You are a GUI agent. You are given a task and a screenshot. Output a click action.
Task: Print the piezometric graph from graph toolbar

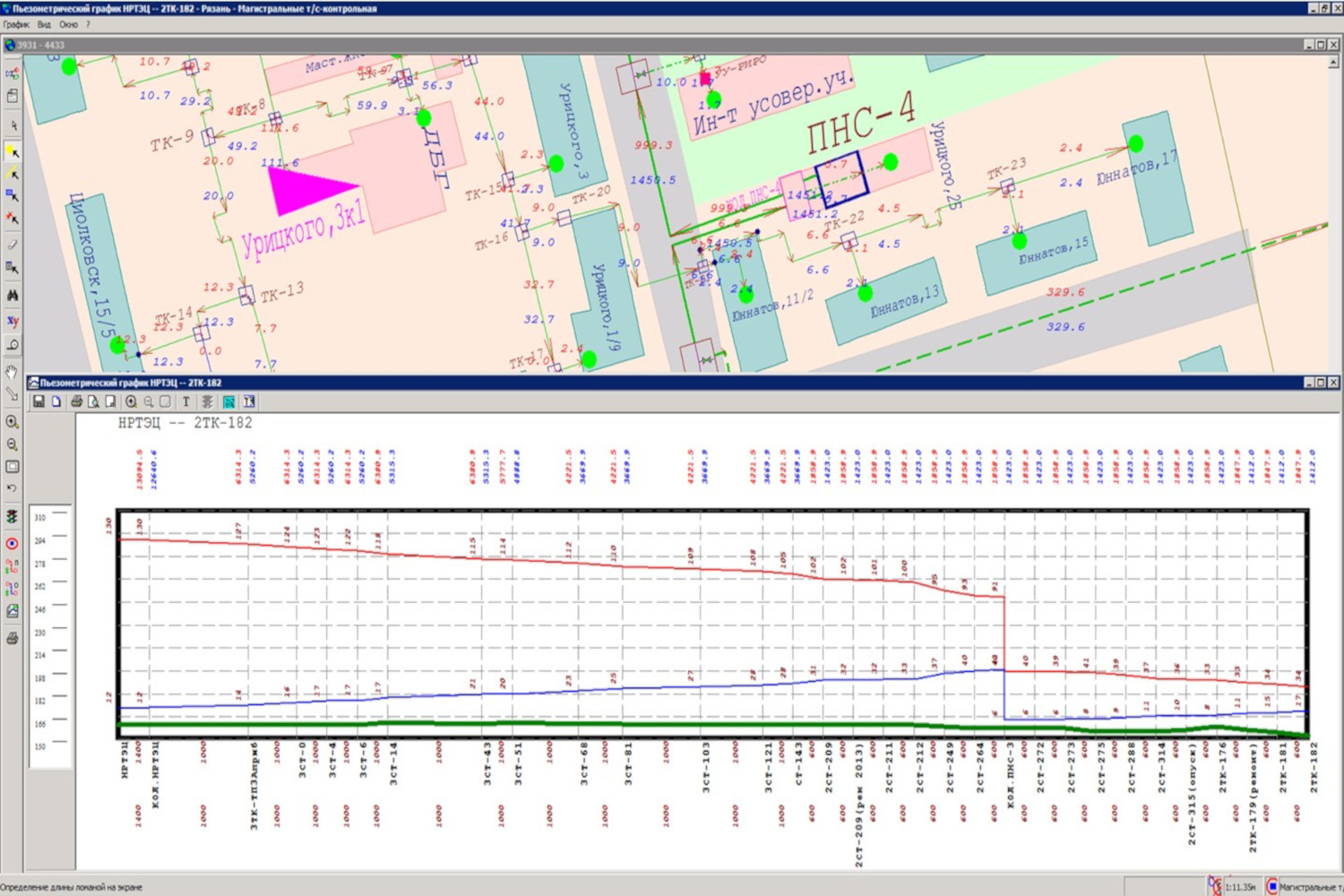[76, 401]
